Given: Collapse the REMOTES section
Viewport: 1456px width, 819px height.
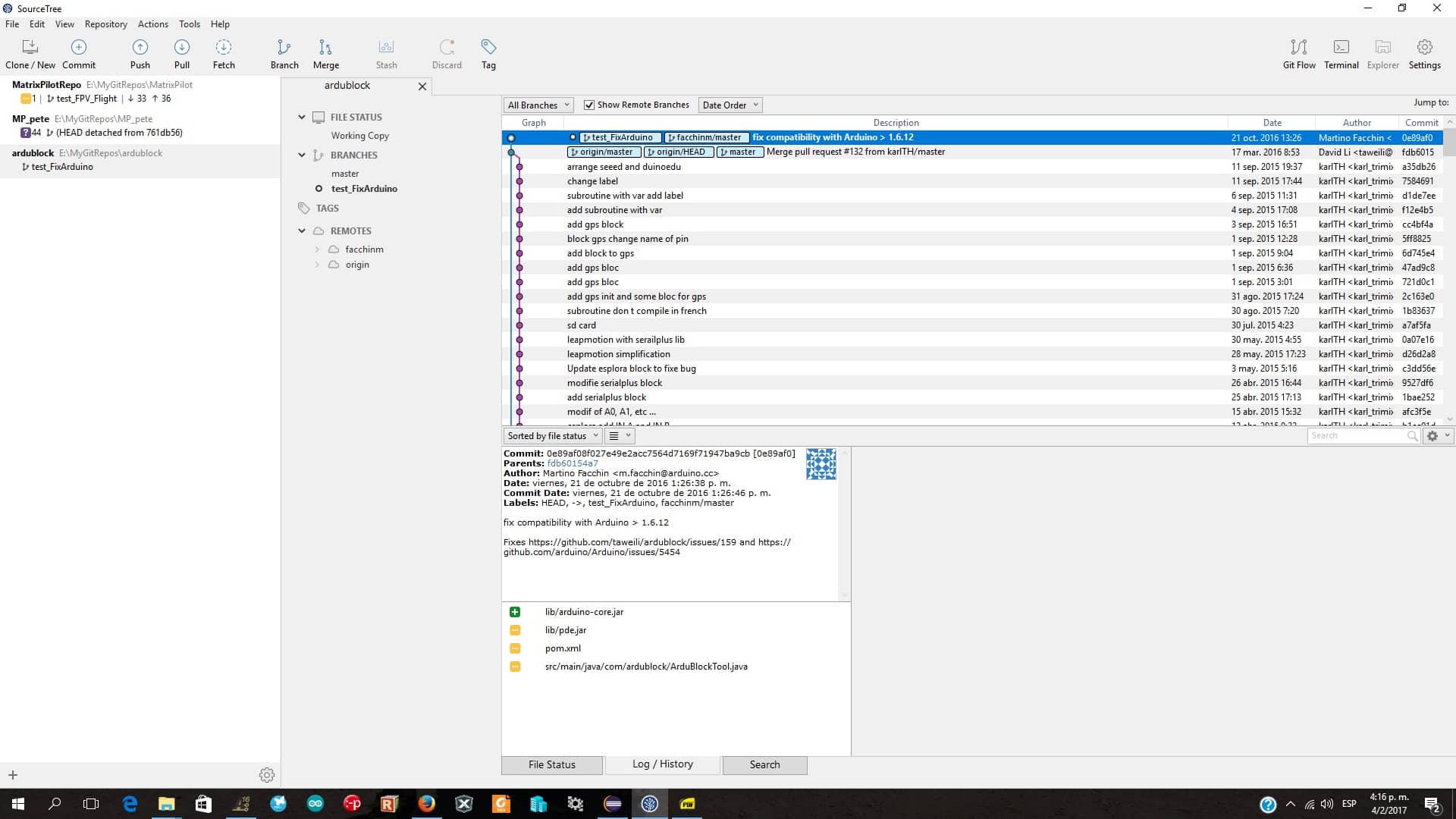Looking at the screenshot, I should point(302,231).
